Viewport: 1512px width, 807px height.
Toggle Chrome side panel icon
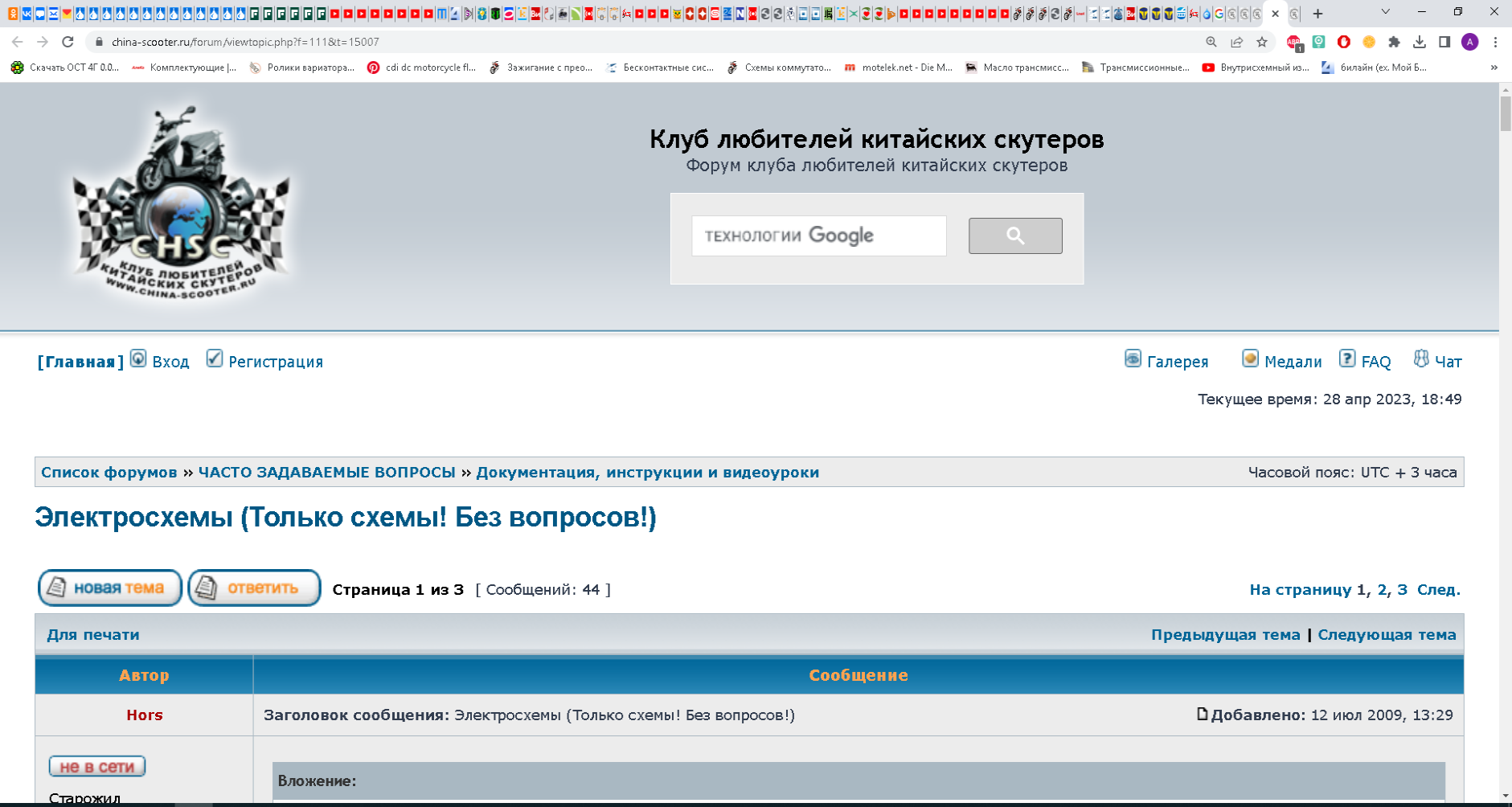click(1444, 42)
